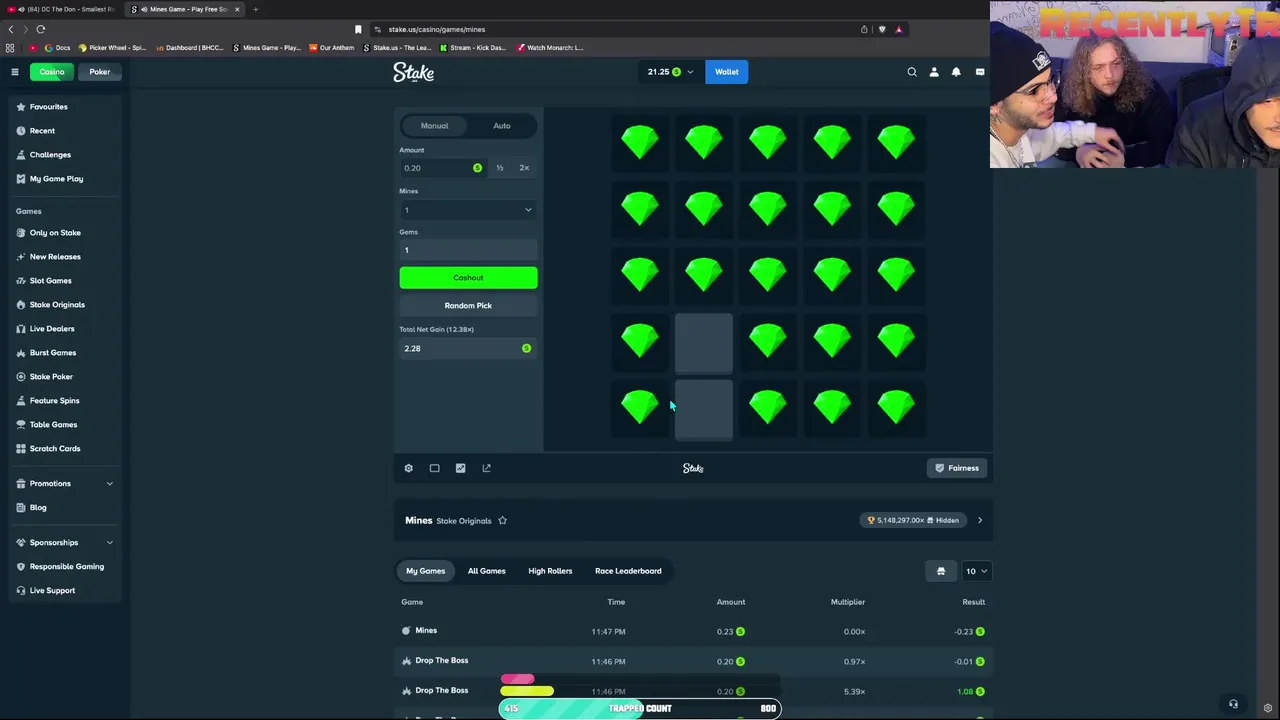Open the notifications bell icon

click(956, 72)
